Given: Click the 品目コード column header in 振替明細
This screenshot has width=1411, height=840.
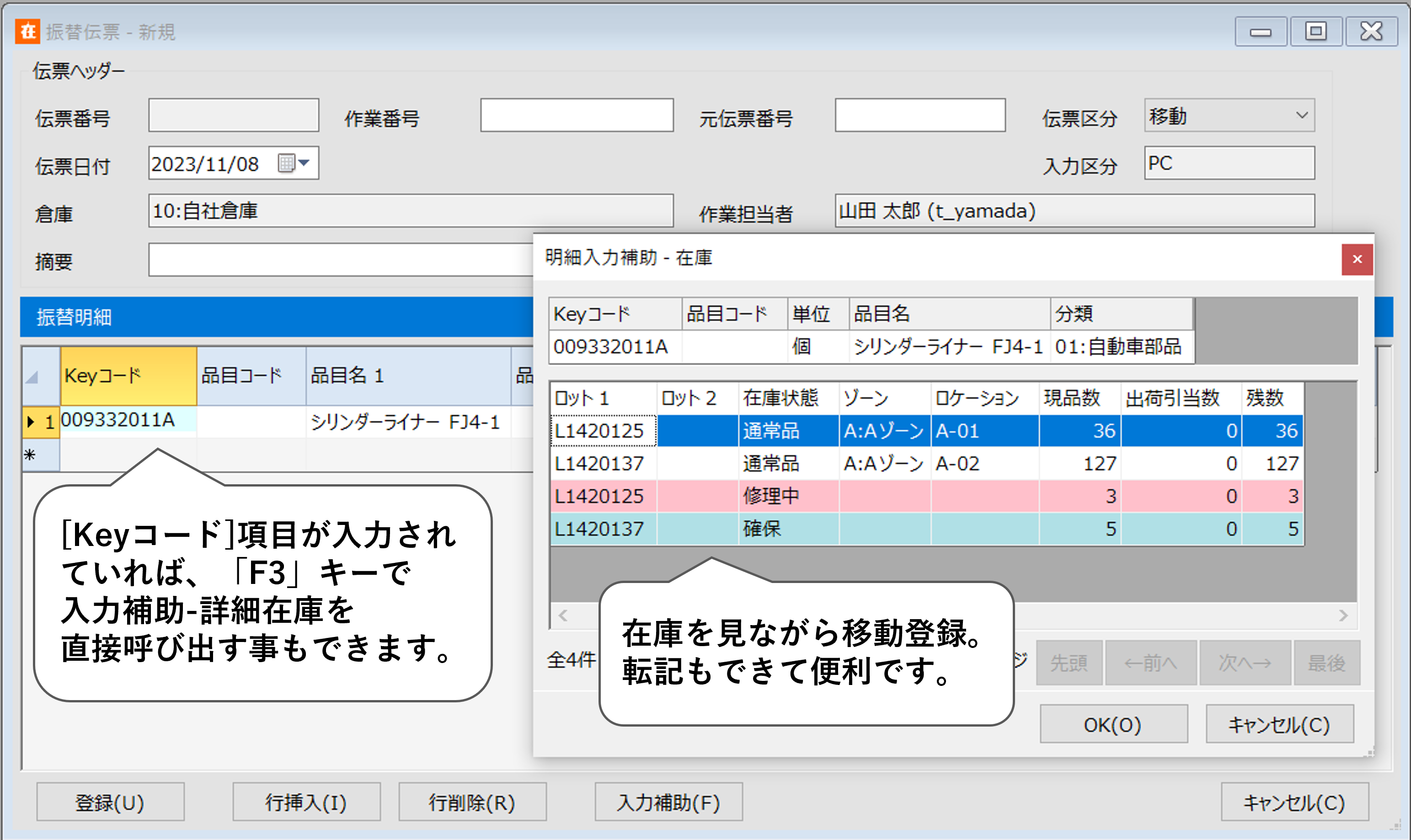Looking at the screenshot, I should tap(252, 376).
